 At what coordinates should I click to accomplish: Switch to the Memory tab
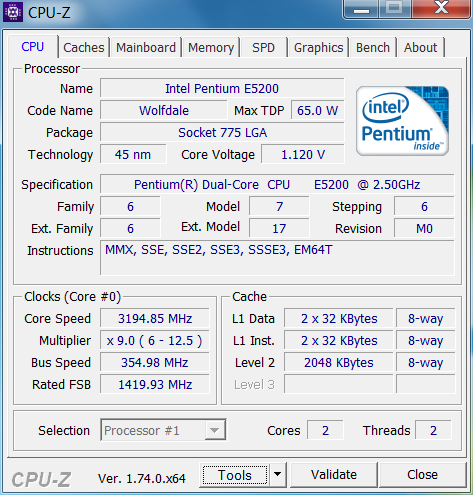[x=211, y=47]
